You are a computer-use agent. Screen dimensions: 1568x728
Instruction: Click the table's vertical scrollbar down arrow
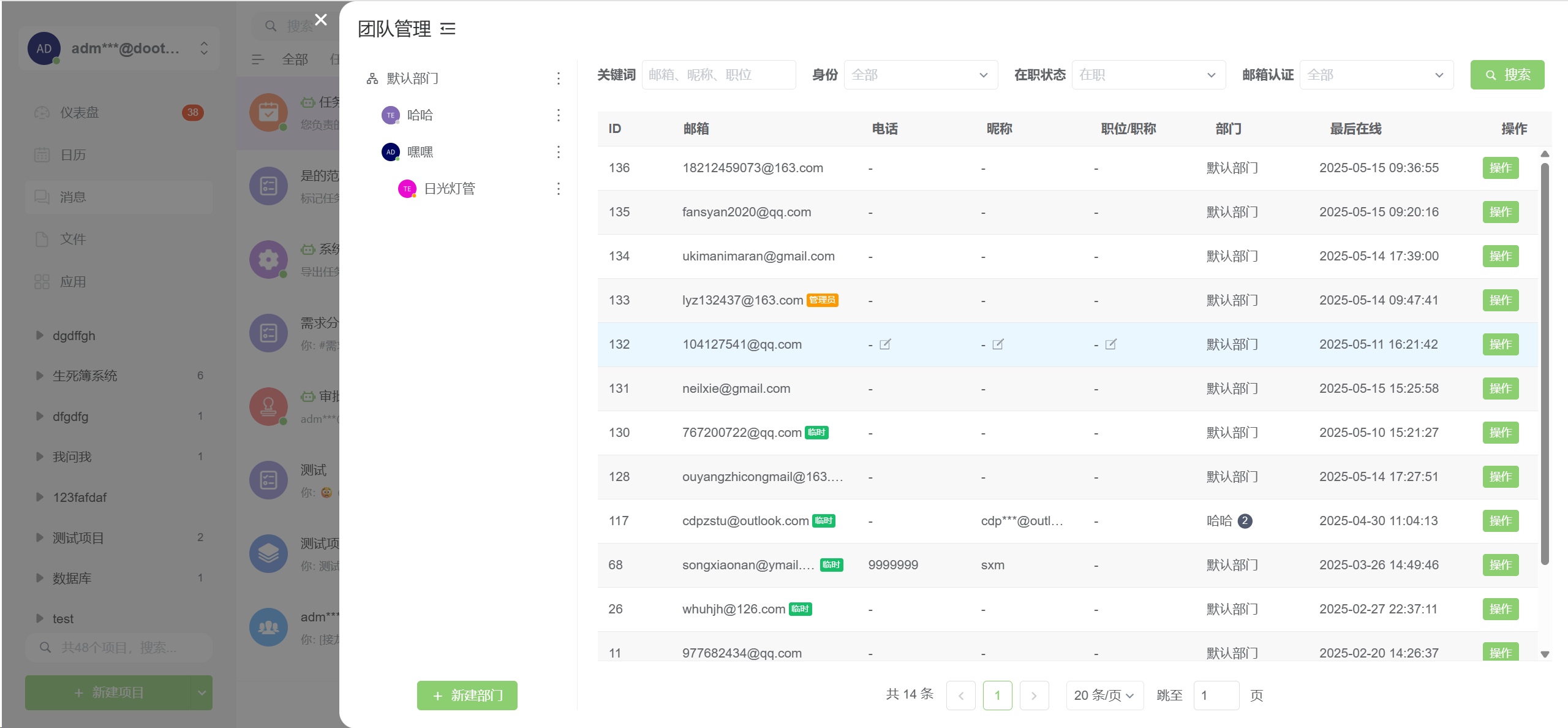click(1545, 654)
